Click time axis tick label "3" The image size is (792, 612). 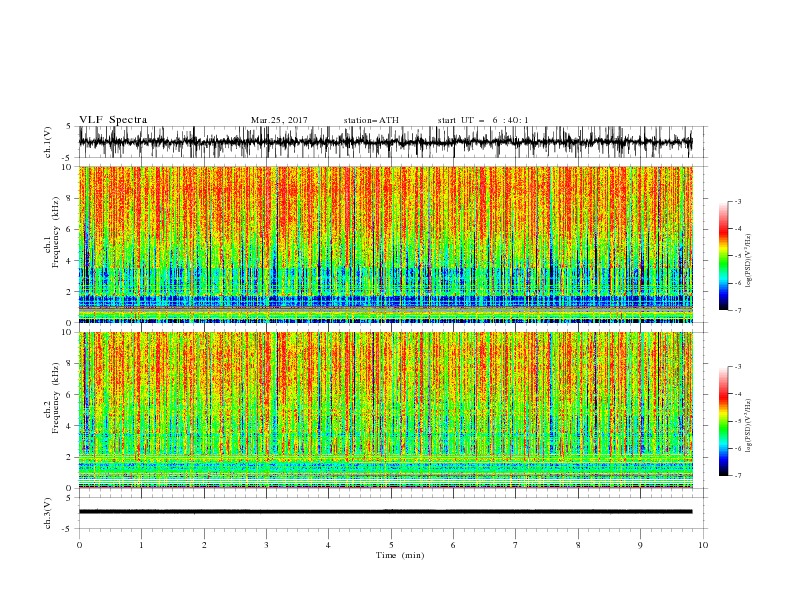(266, 545)
